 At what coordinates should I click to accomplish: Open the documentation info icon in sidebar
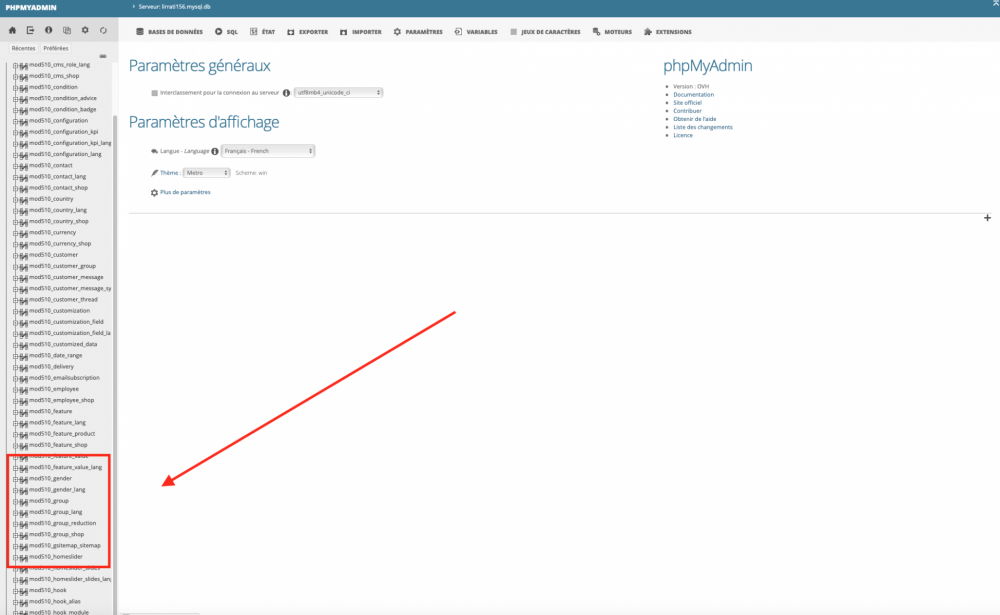click(48, 30)
